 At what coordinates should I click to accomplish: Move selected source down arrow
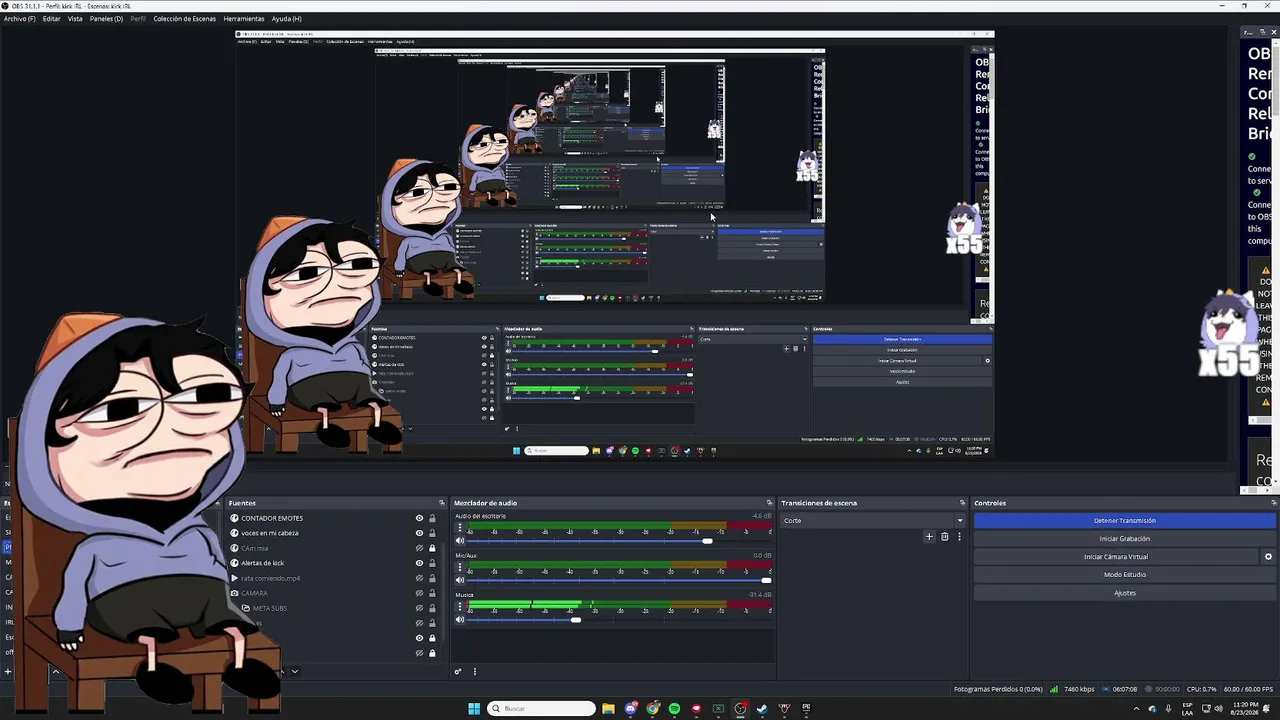pos(295,671)
